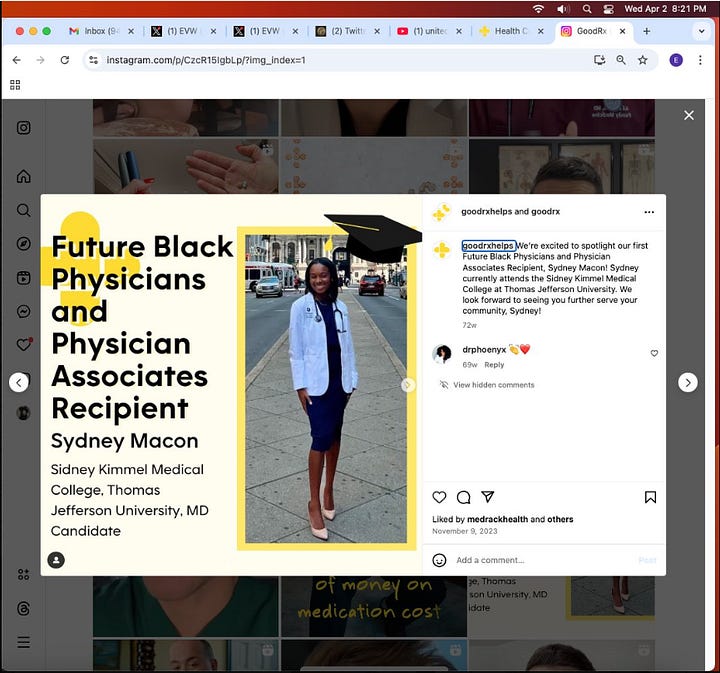Open Instagram home from logo icon
This screenshot has width=720, height=673.
click(x=23, y=128)
